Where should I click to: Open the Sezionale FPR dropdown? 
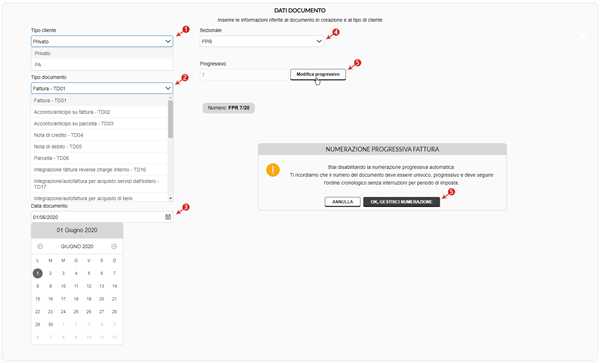262,41
